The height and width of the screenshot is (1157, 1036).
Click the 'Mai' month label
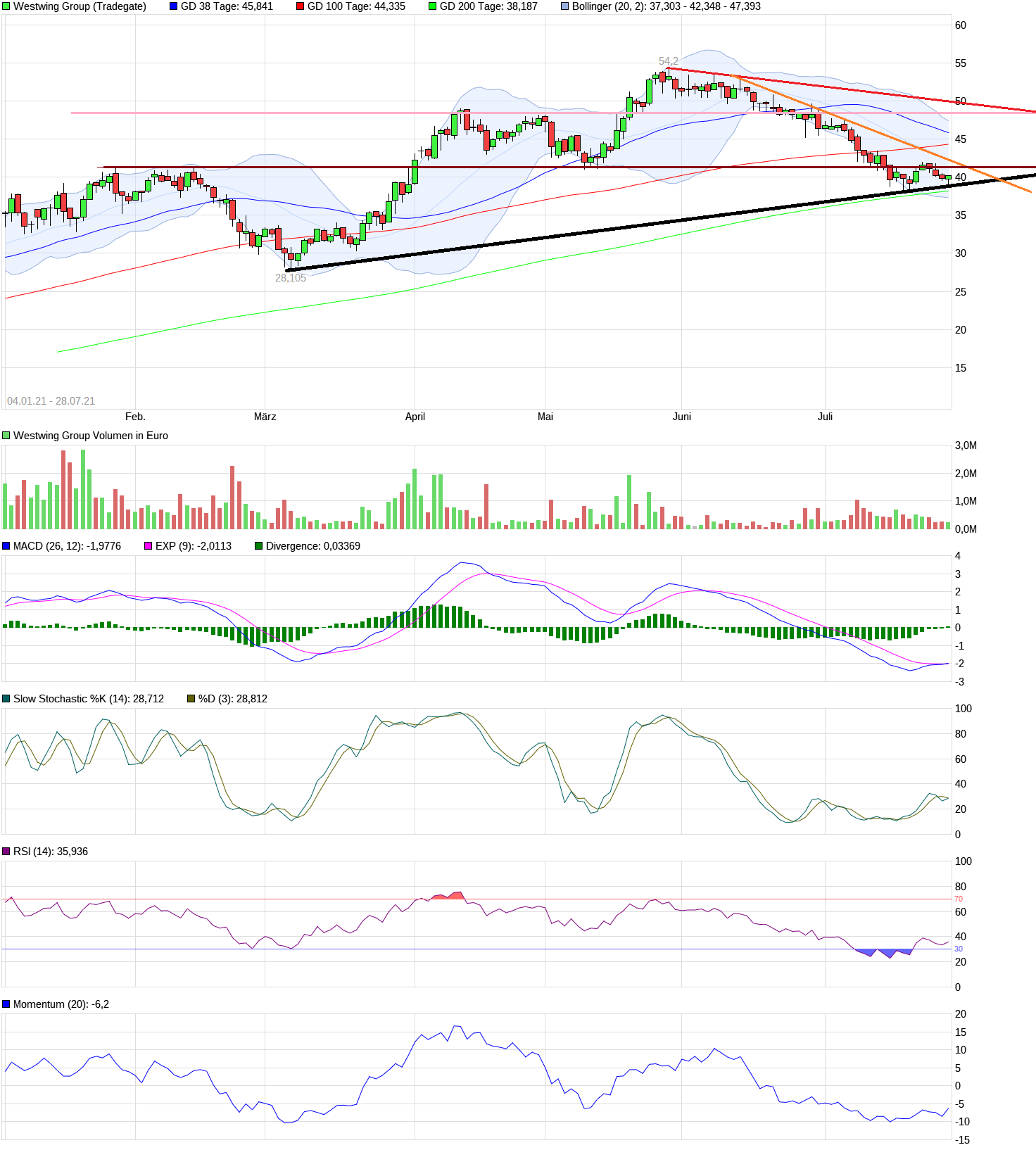[545, 417]
